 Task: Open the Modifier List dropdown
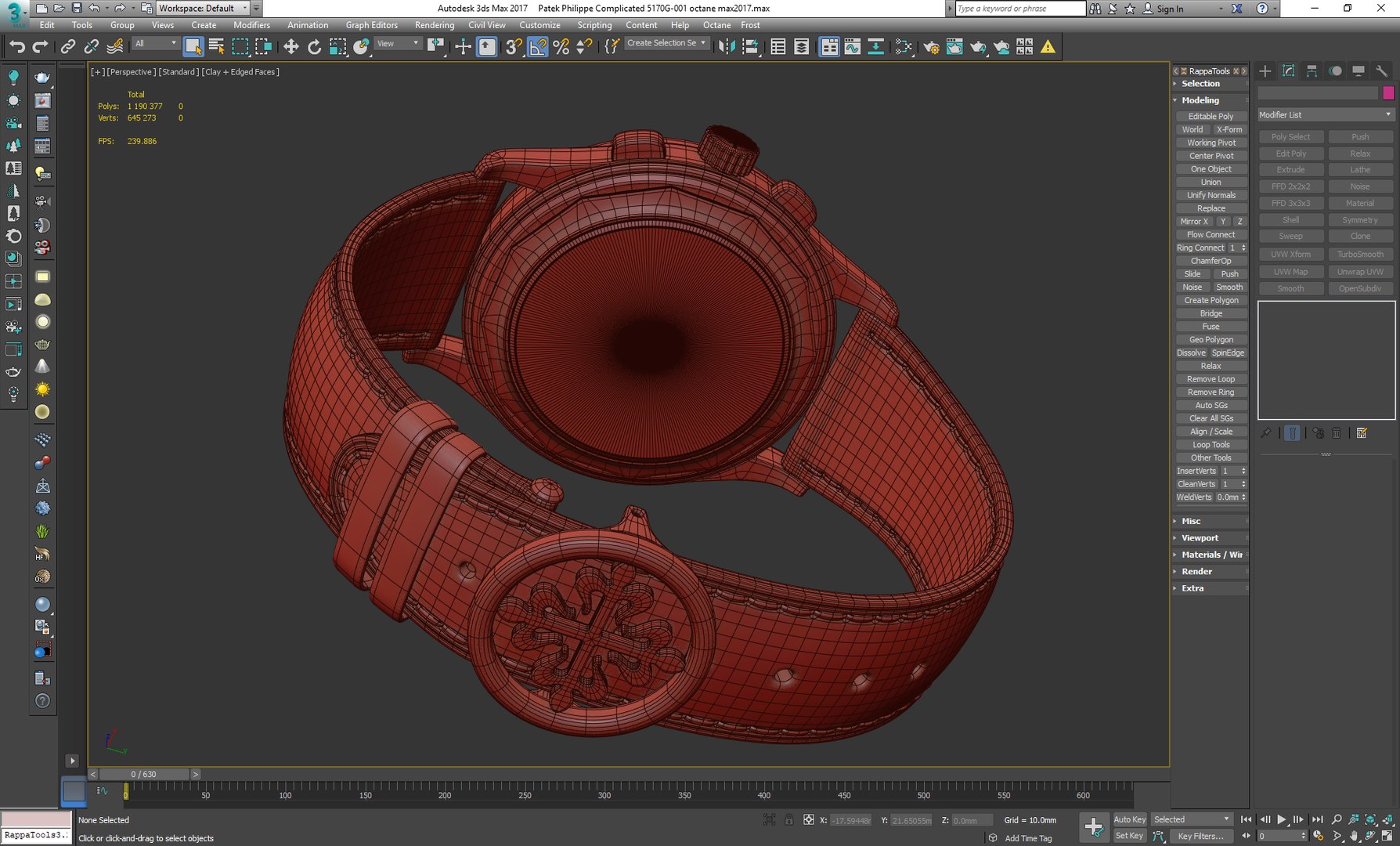click(1325, 115)
